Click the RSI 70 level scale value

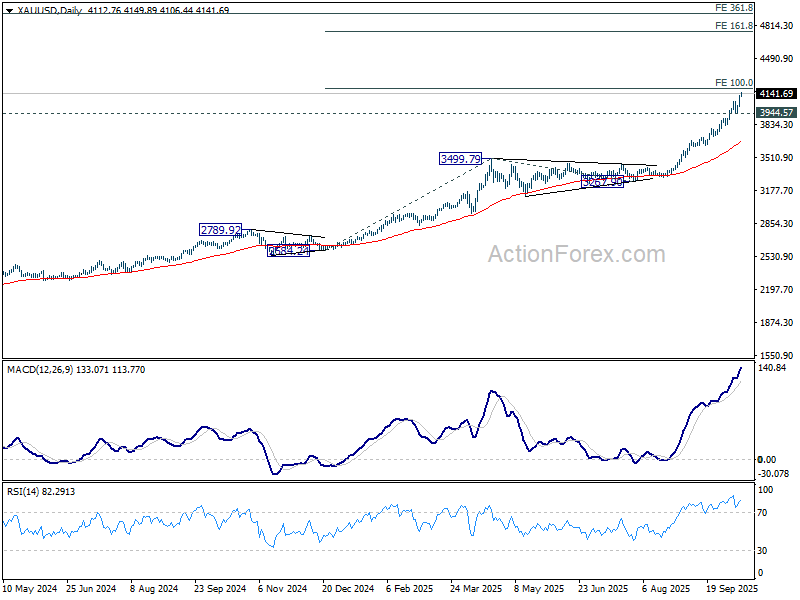pyautogui.click(x=763, y=513)
